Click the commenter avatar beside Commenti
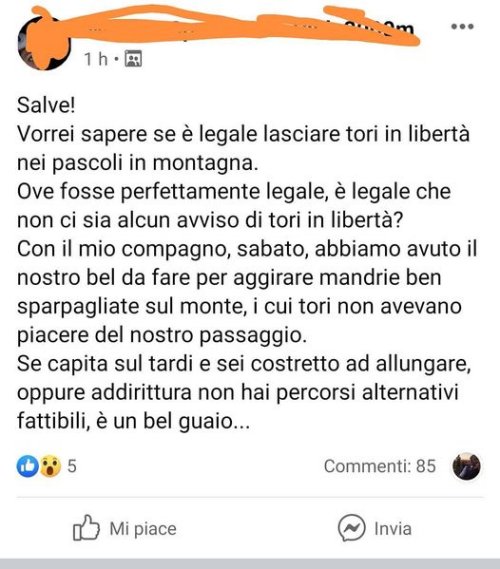500x569 pixels. click(x=467, y=466)
